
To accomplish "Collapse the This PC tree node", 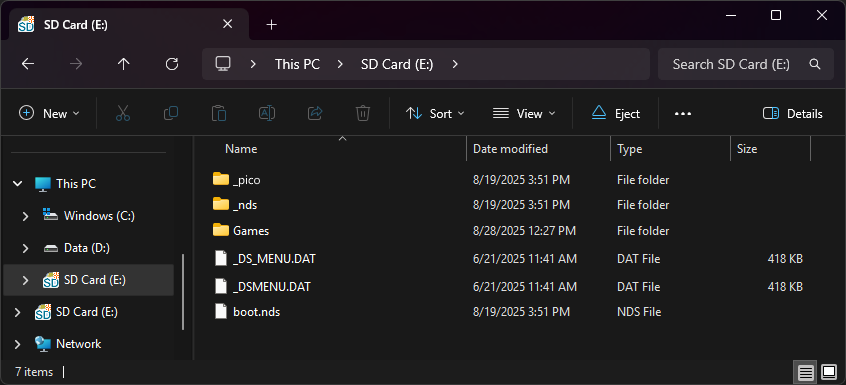I will coord(18,184).
